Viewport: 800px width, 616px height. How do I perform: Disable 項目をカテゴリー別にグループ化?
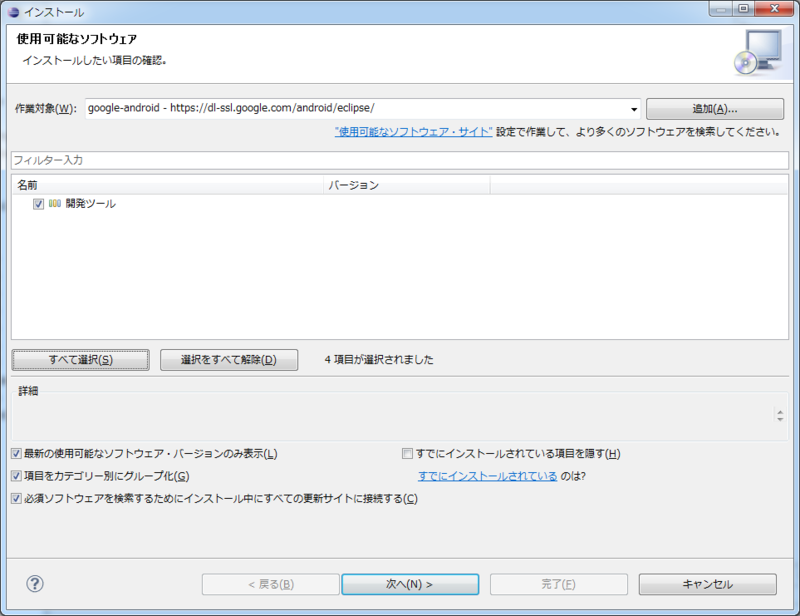[15, 474]
